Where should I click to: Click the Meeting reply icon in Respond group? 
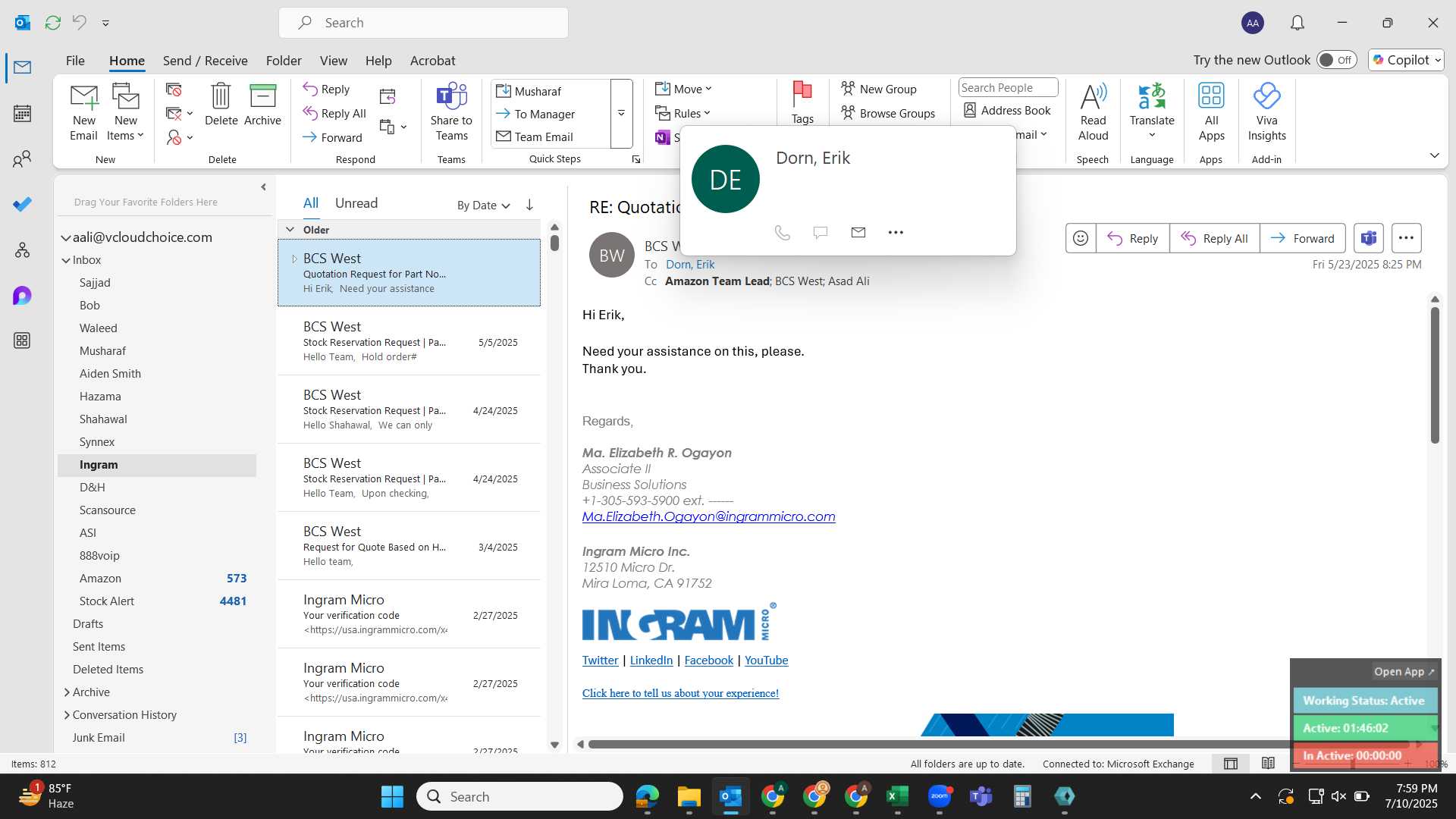(x=388, y=96)
